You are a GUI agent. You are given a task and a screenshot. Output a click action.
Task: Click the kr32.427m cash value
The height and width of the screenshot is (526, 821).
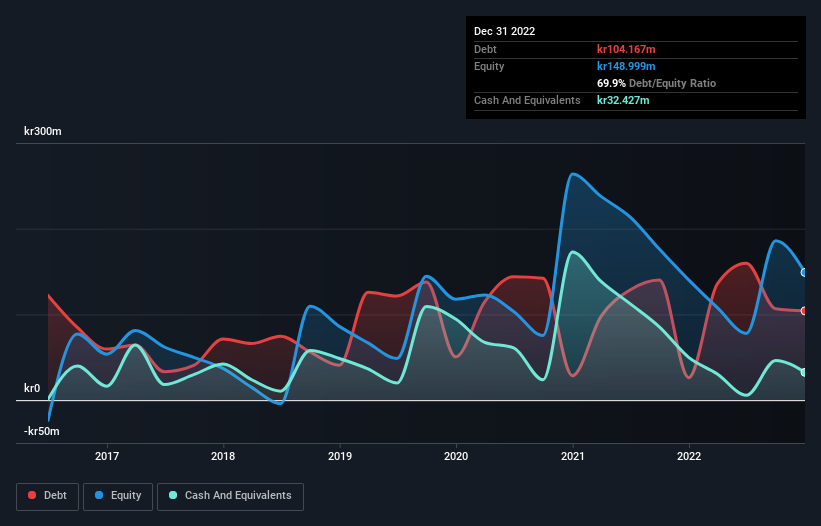pos(623,100)
